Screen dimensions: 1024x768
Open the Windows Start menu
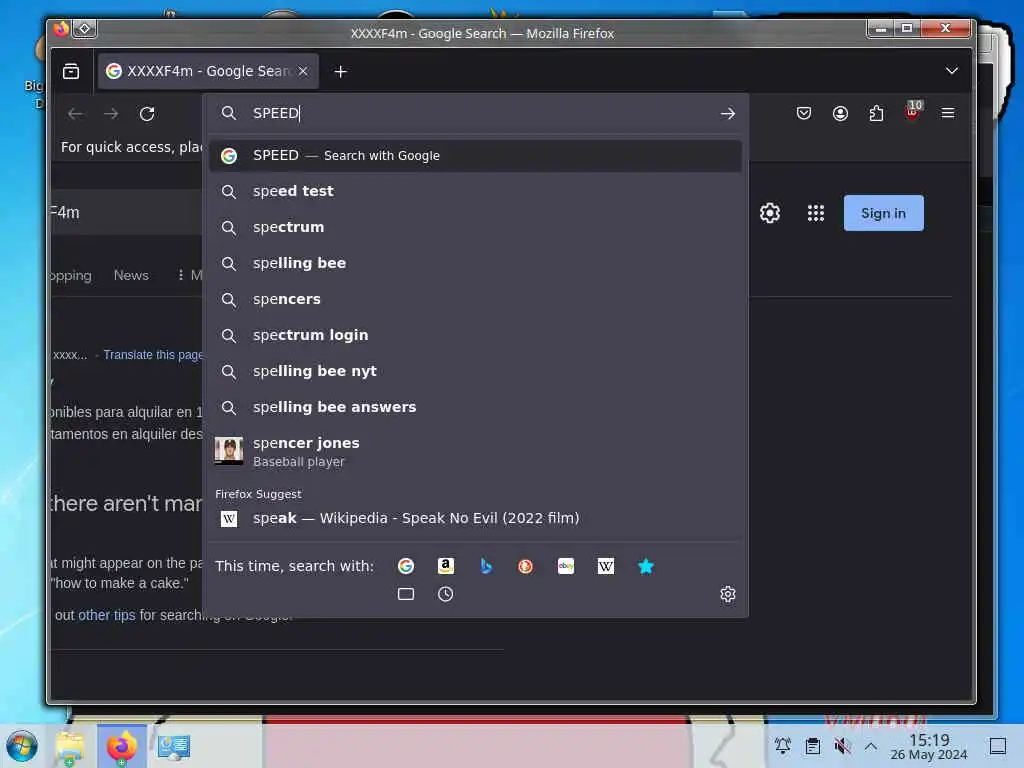22,746
